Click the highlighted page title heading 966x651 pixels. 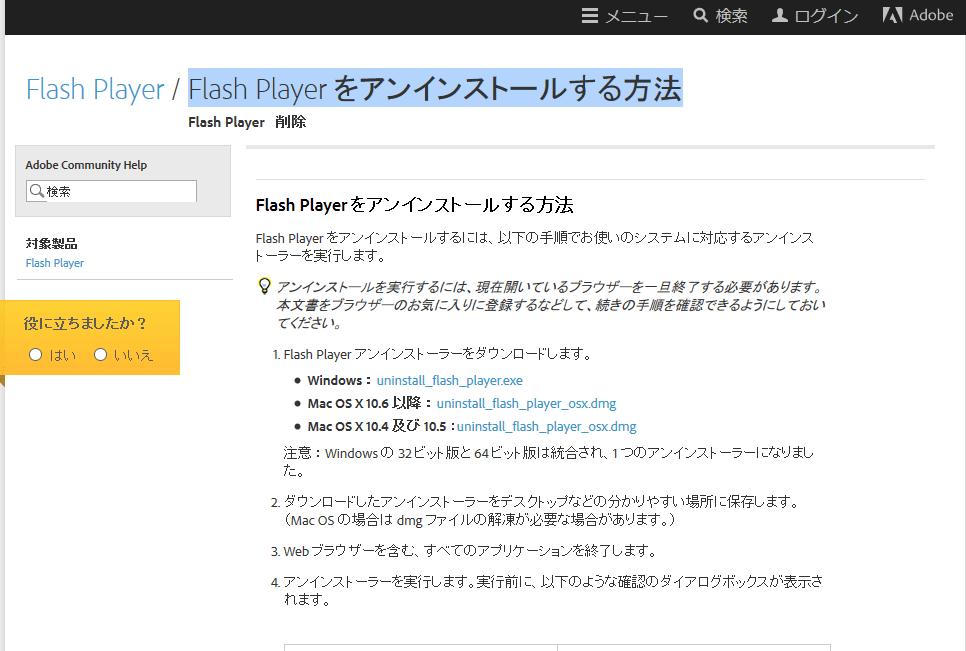(435, 88)
